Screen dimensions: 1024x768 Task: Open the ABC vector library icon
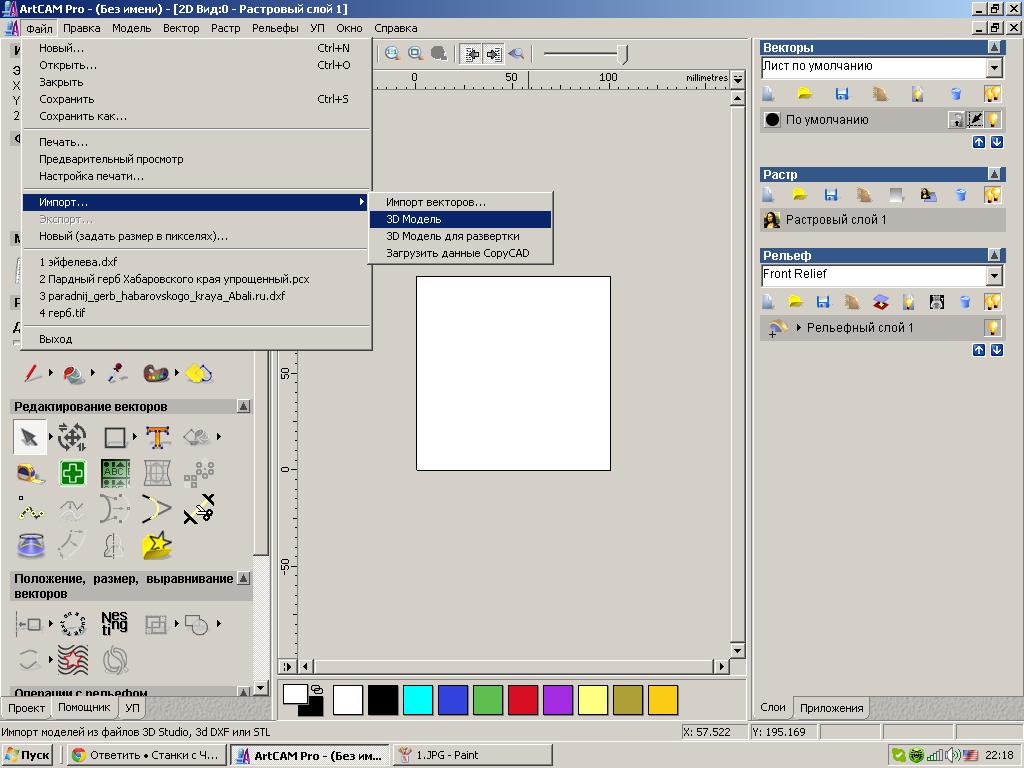tap(116, 473)
